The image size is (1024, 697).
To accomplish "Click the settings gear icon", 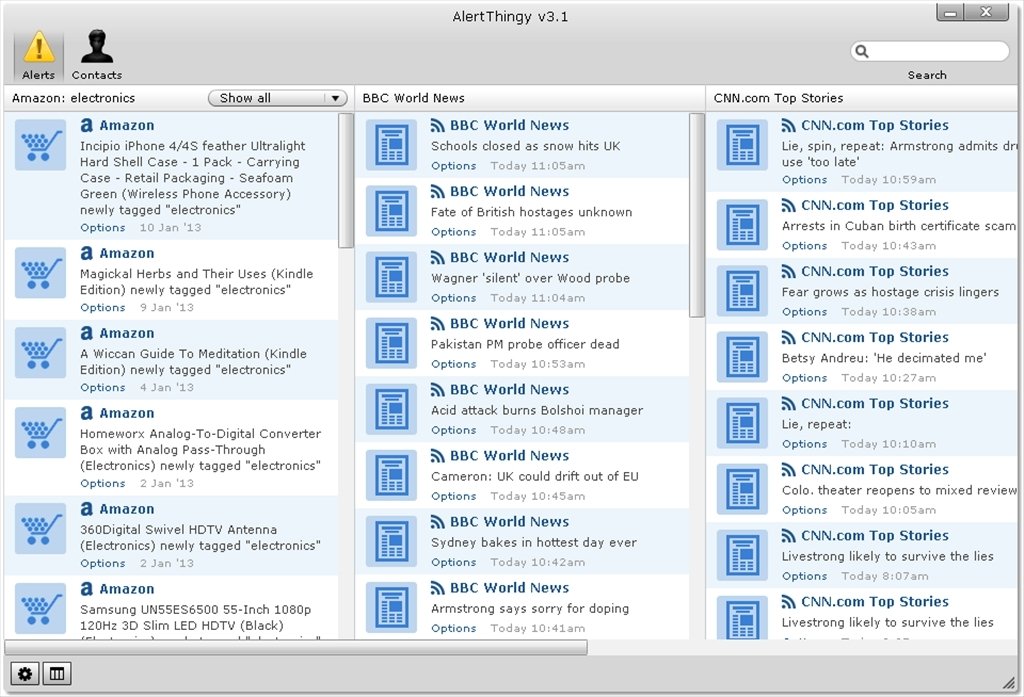I will tap(25, 673).
